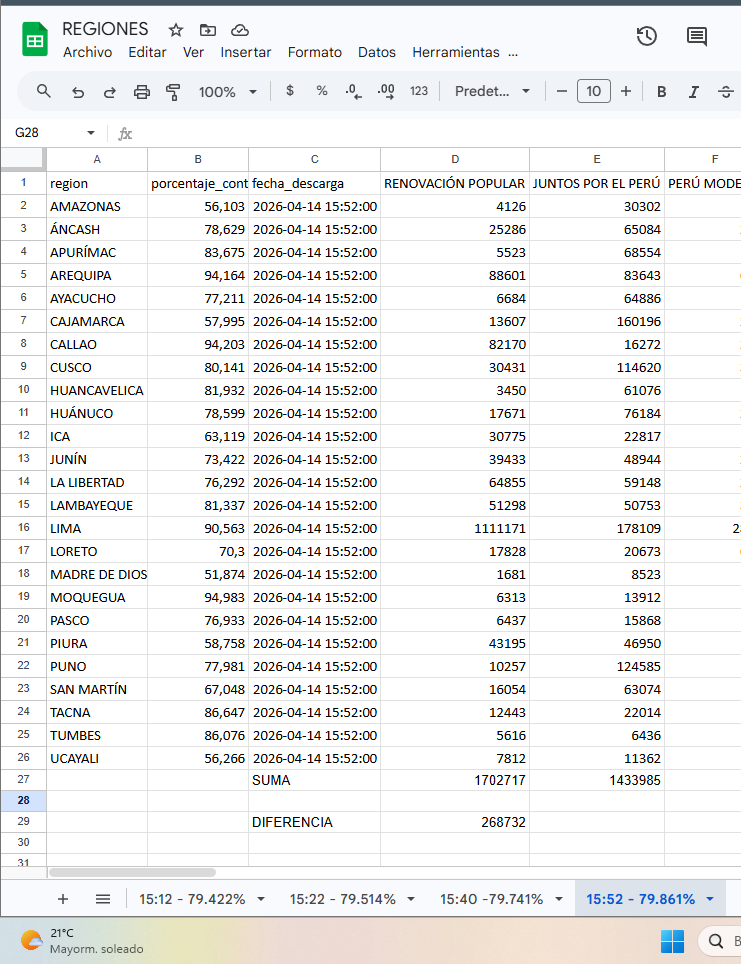Select cell containing LIMA
Viewport: 741px width, 964px height.
[x=97, y=529]
